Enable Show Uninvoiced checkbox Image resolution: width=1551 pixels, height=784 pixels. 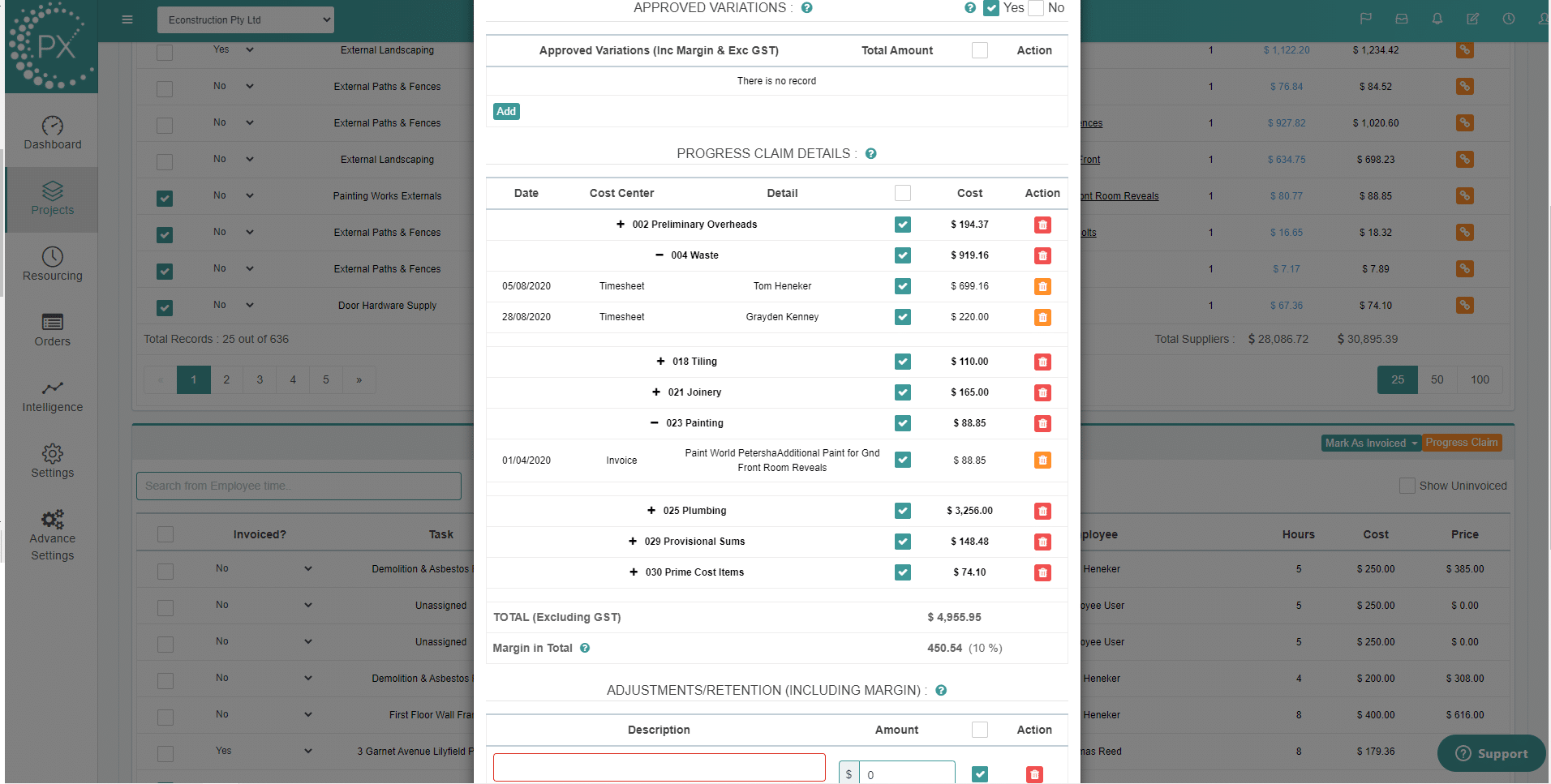[1407, 486]
